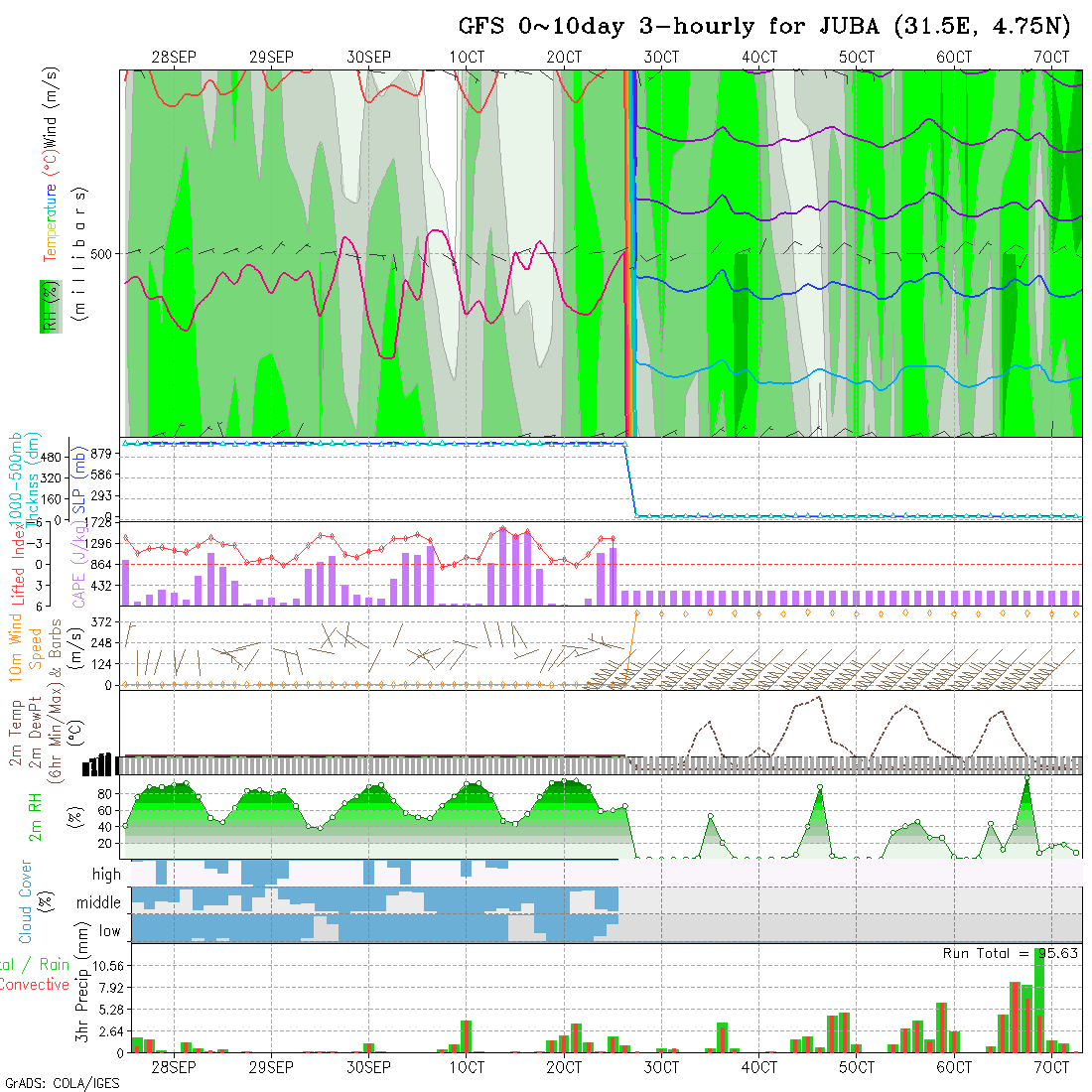Open the GrADS: COLA/IGES credit text
1092x1092 pixels.
click(x=62, y=1083)
